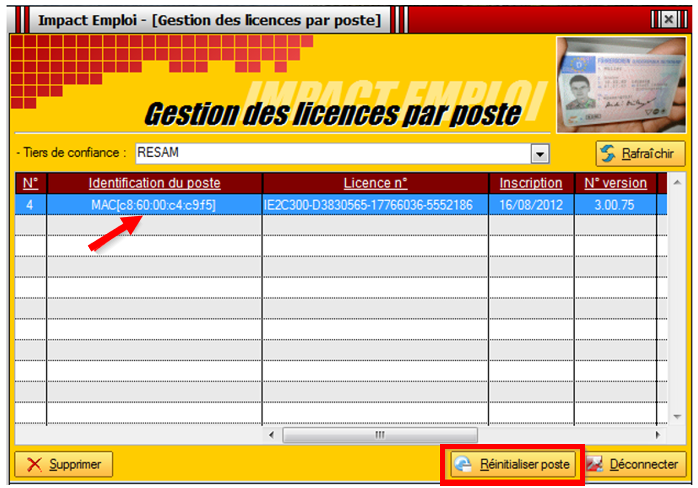Click the horizontal scrollbar right arrow

coord(658,435)
